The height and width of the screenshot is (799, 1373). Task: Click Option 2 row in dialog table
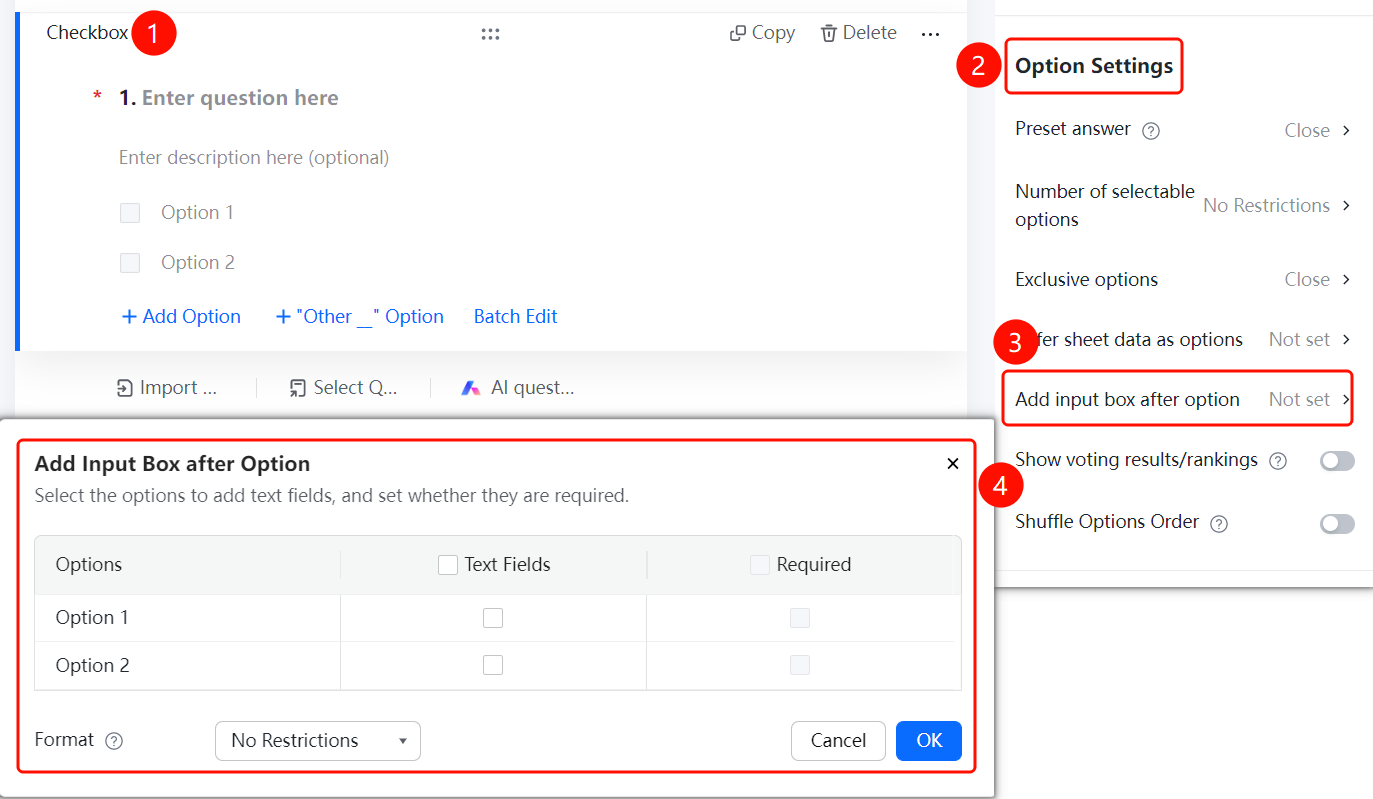coord(498,666)
